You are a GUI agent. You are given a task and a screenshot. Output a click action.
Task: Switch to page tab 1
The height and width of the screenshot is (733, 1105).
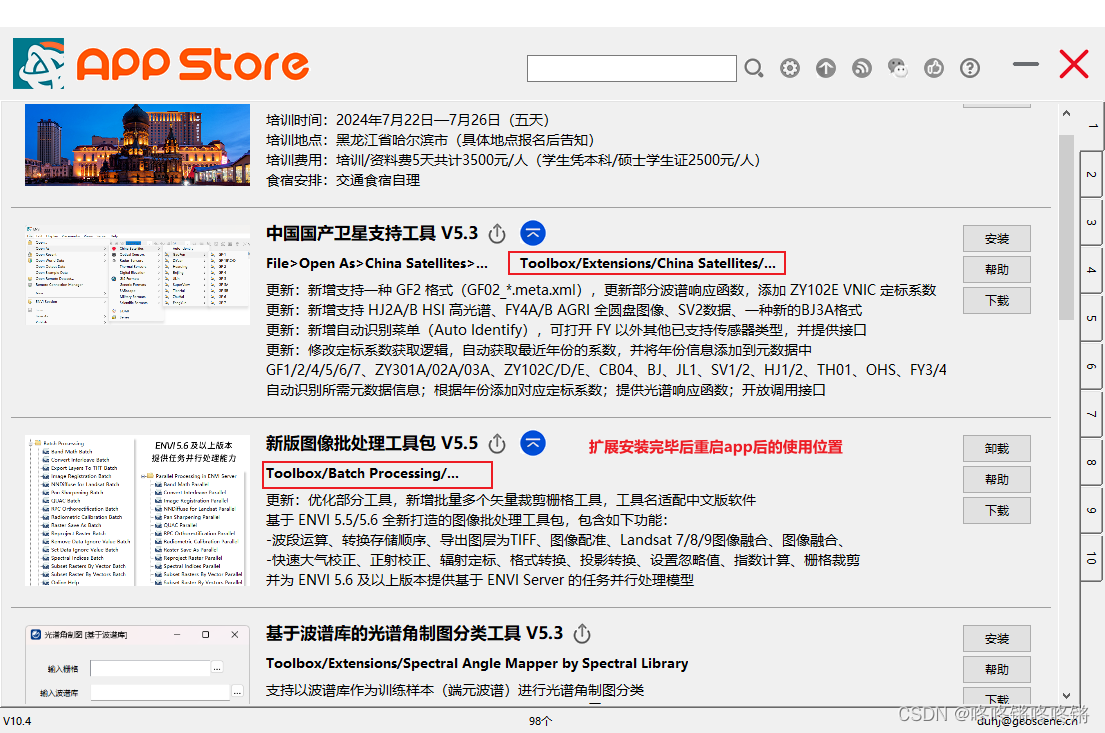tap(1092, 125)
